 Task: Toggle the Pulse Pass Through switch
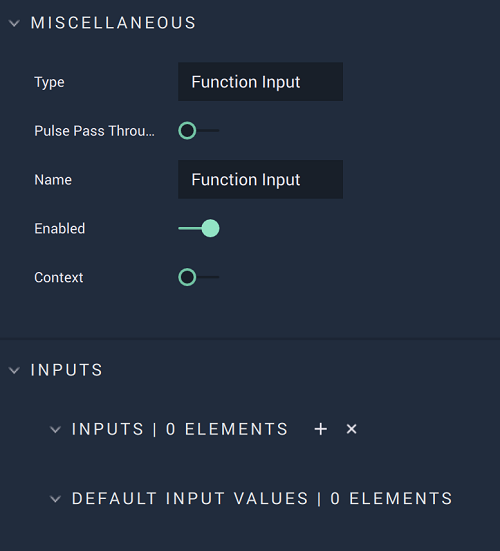(x=199, y=131)
